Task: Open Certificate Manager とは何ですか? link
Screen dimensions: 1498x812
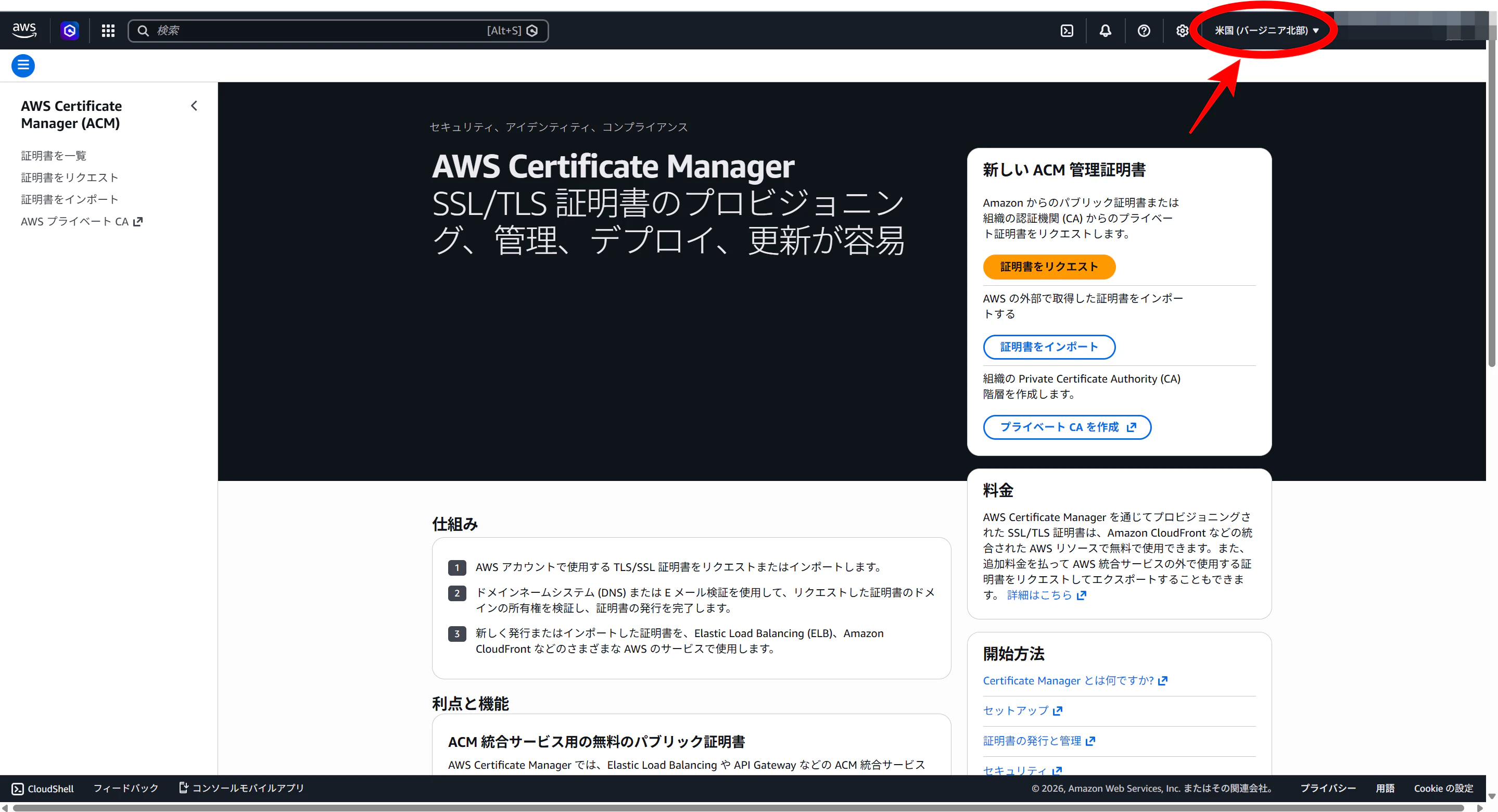Action: tap(1075, 680)
